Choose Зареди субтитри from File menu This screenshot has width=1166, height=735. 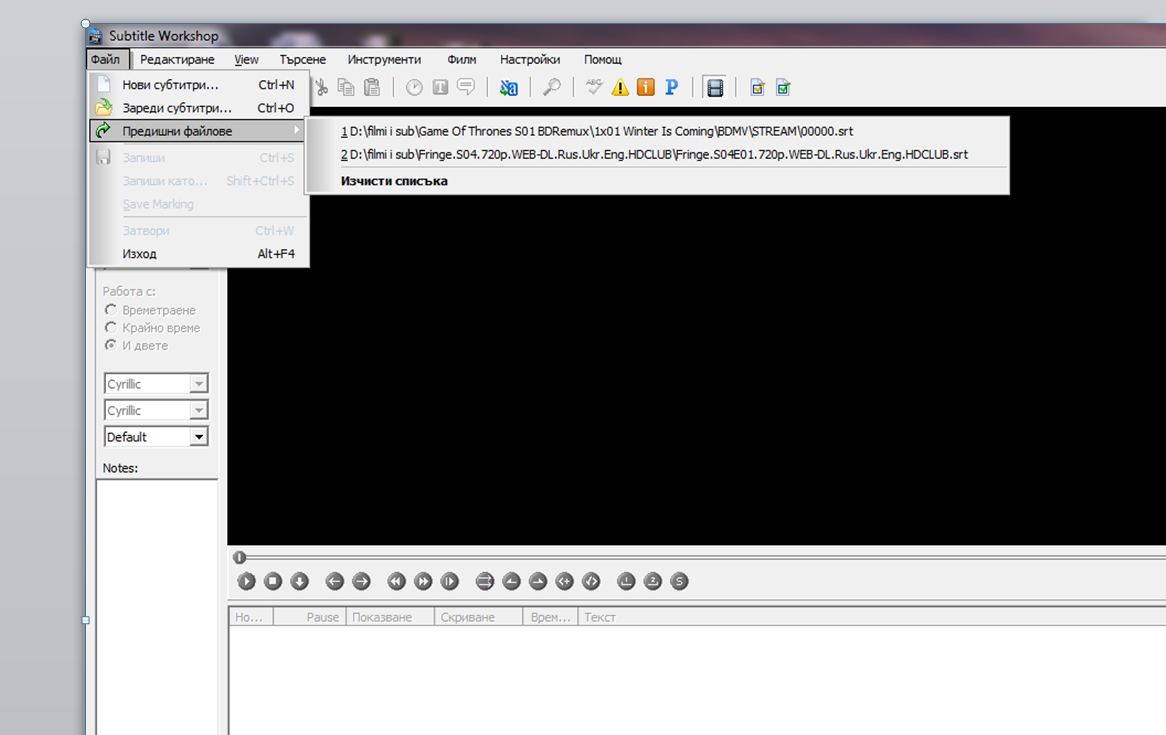(177, 108)
